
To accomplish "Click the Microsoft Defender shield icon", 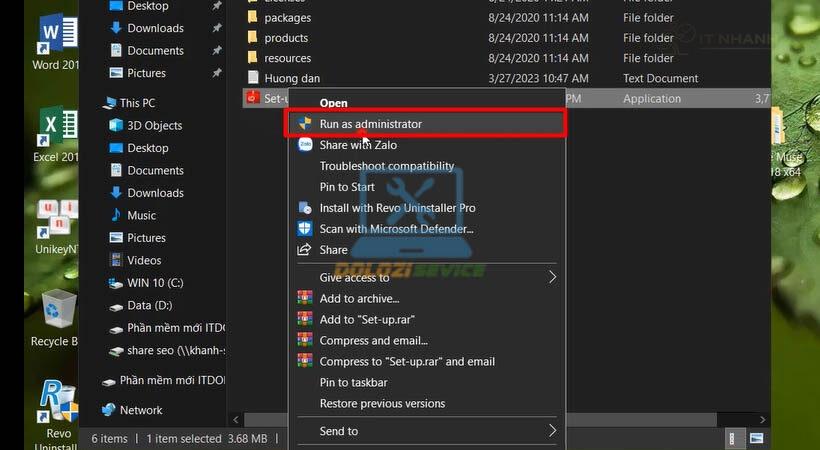I will tap(305, 229).
